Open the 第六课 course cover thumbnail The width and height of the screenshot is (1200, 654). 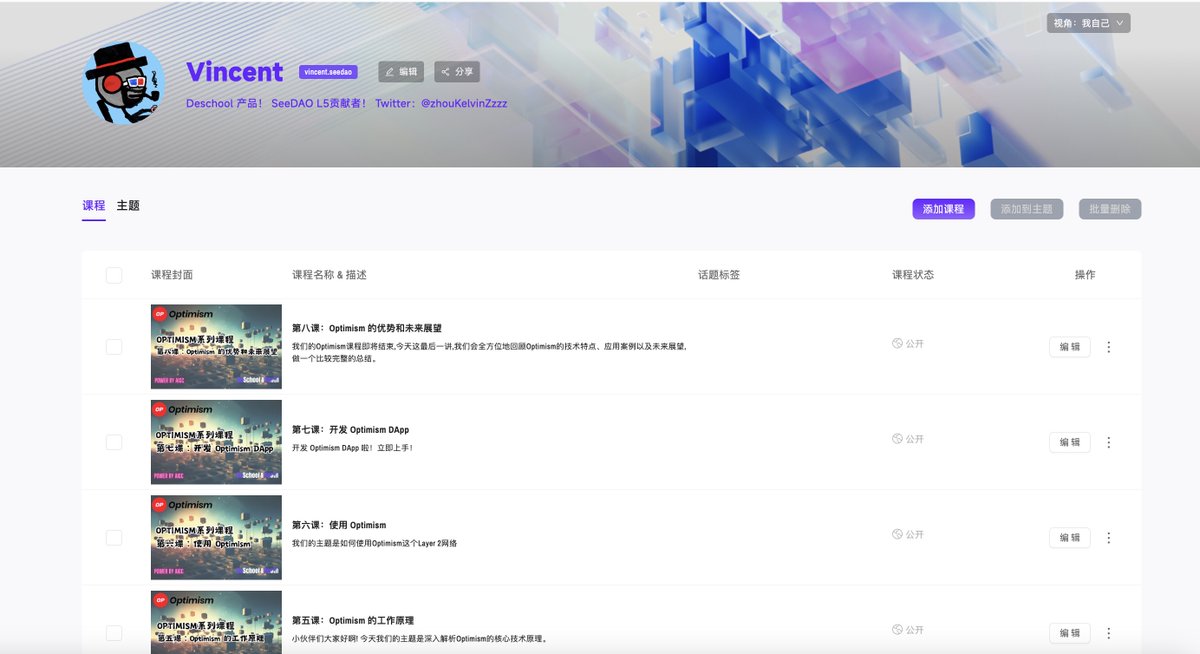coord(216,537)
